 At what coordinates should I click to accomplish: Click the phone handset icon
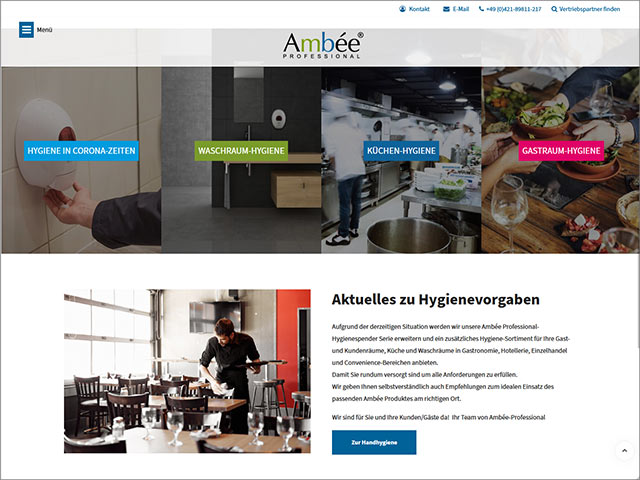[x=481, y=9]
